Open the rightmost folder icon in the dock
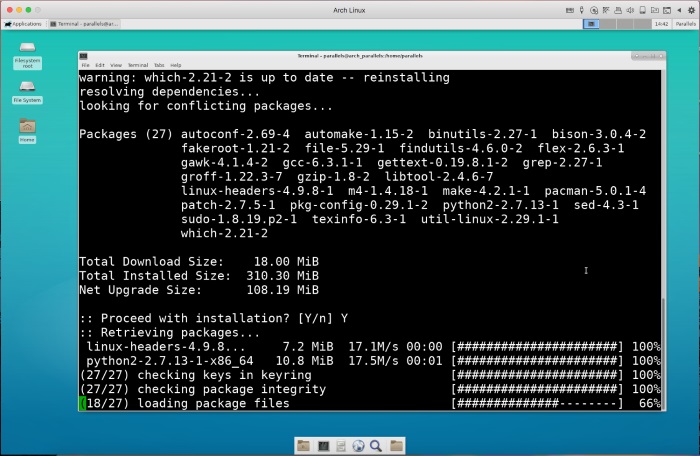700x456 pixels. tap(396, 446)
